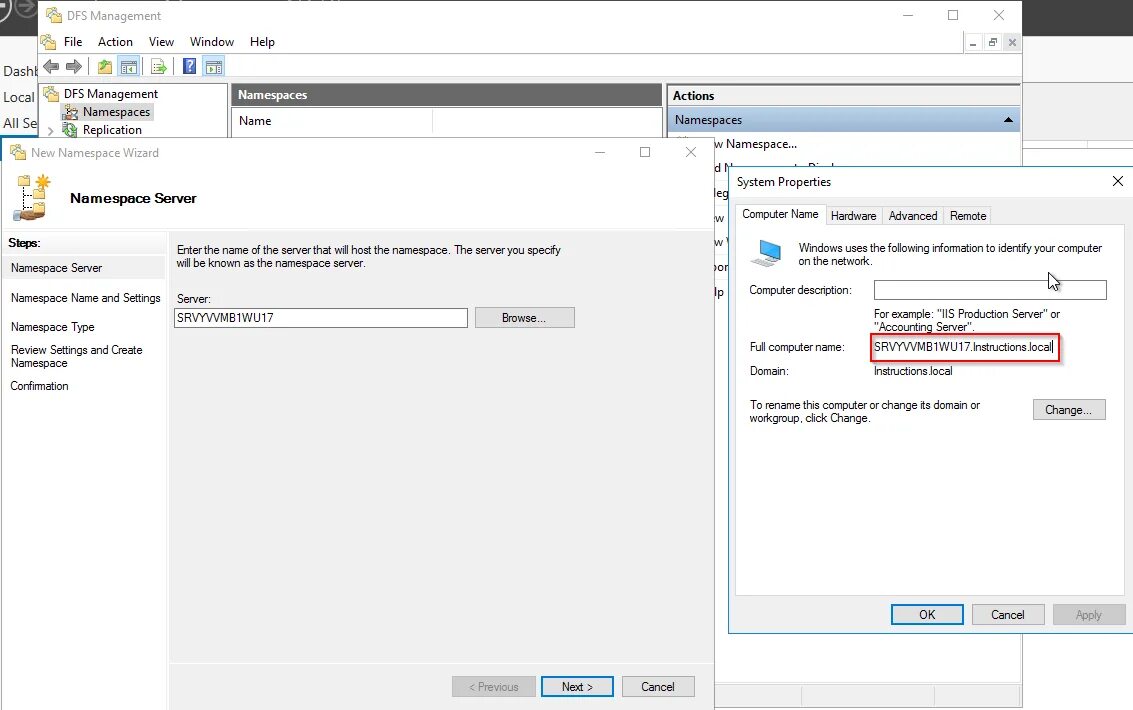The height and width of the screenshot is (710, 1133).
Task: Click Review Settings and Create Namespace step
Action: pyautogui.click(x=77, y=356)
